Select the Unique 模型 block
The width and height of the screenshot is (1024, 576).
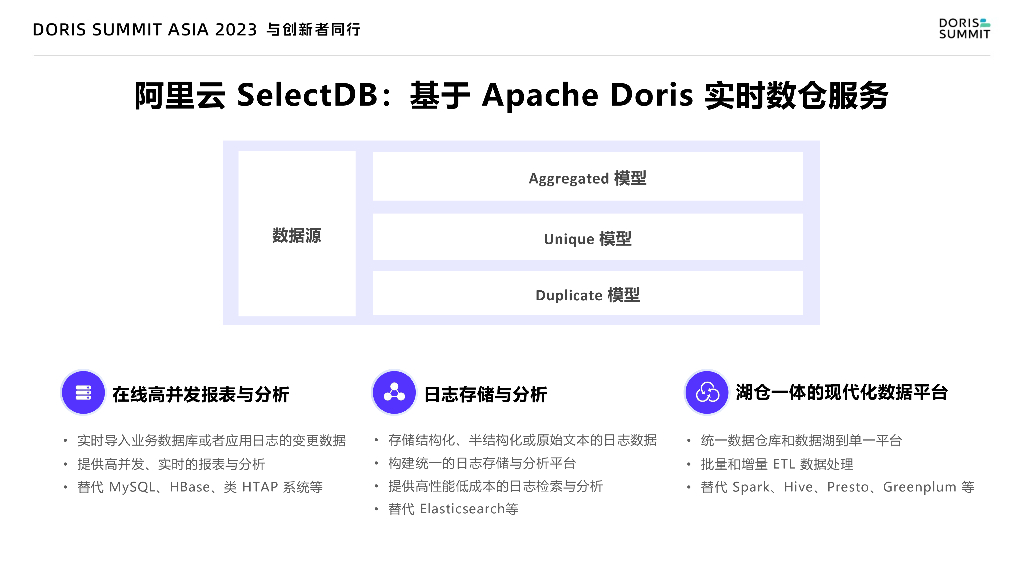(587, 236)
